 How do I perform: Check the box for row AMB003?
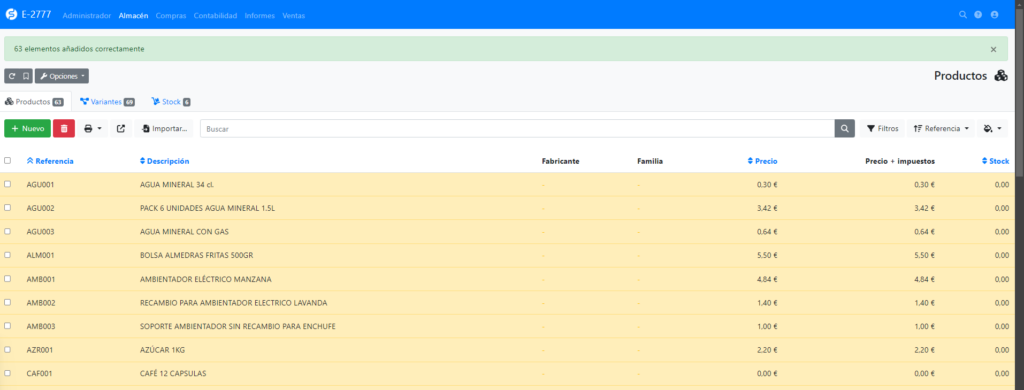pyautogui.click(x=7, y=326)
